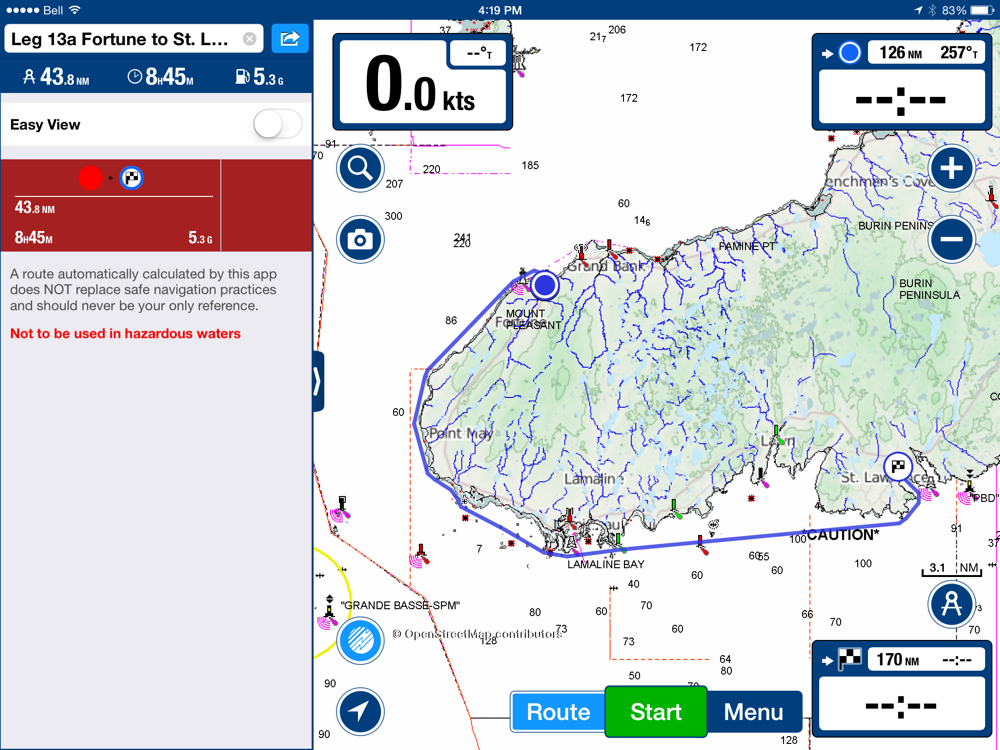The width and height of the screenshot is (1000, 750).
Task: Edit the Leg 13a route name field
Action: (125, 39)
